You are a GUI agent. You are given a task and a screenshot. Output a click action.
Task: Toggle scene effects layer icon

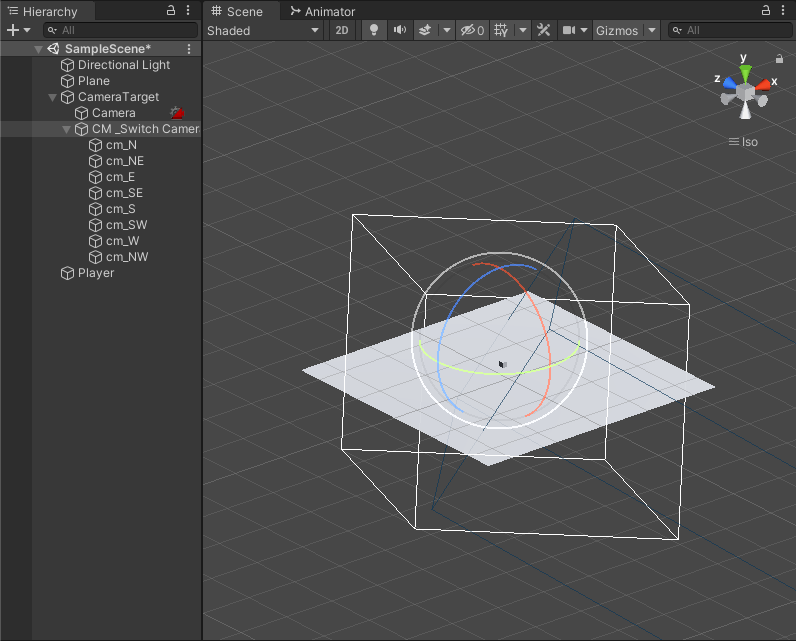pos(425,30)
